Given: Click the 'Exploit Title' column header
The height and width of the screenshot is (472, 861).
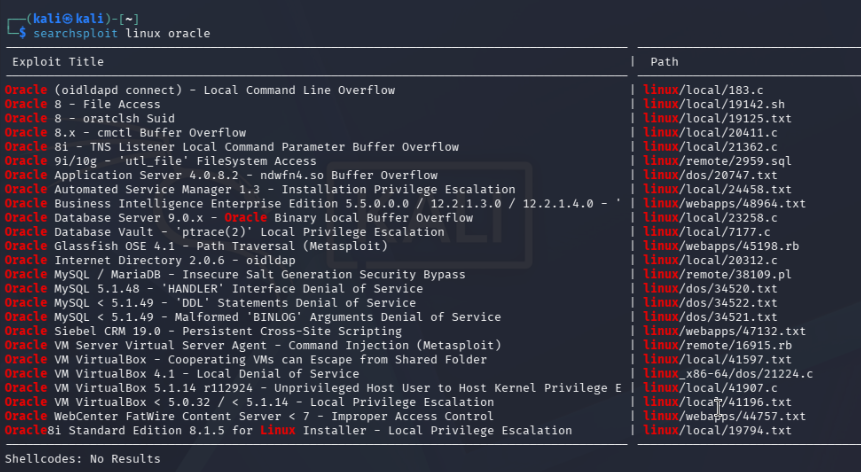Looking at the screenshot, I should pos(58,62).
